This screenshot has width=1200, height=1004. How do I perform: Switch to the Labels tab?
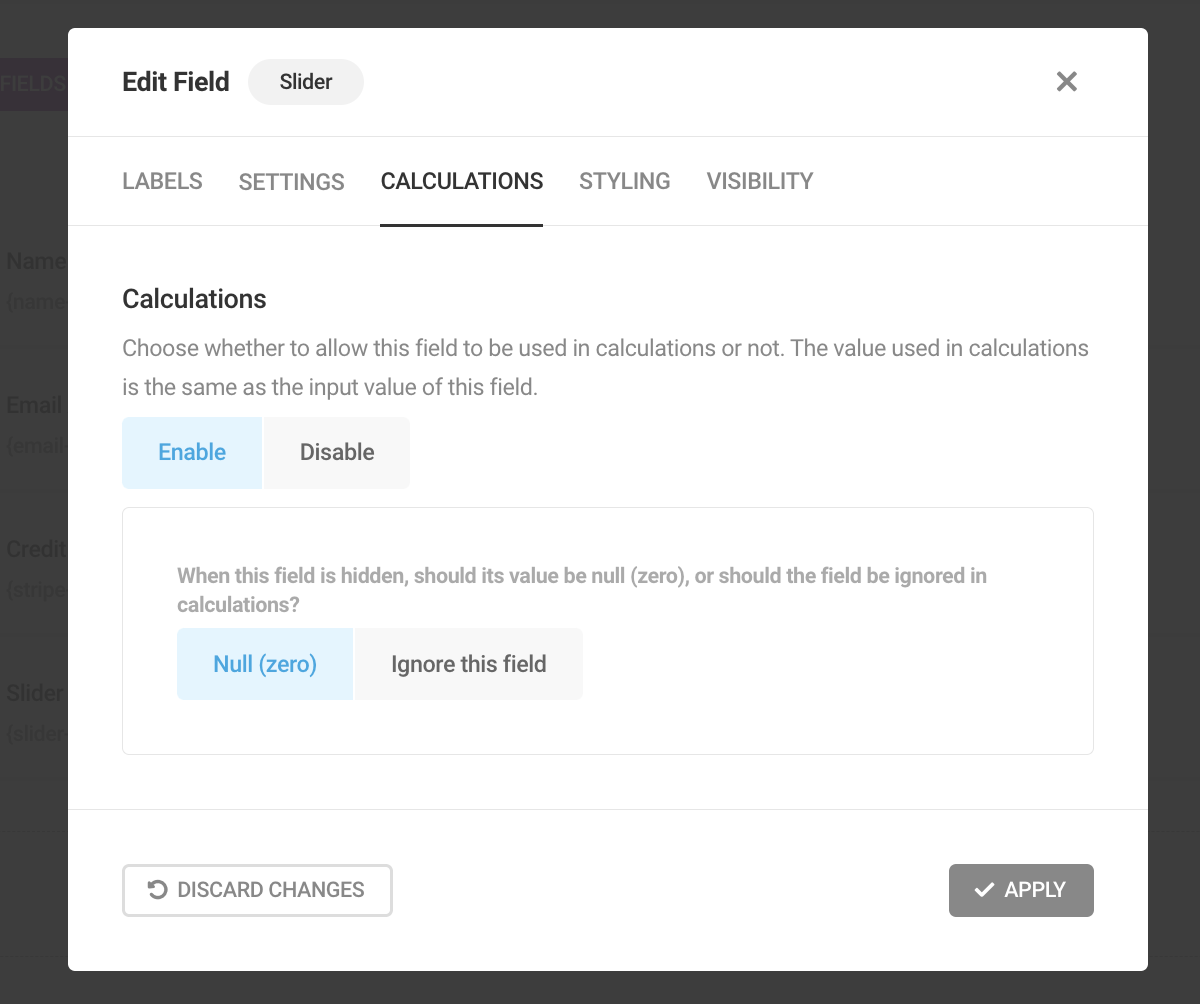click(162, 181)
